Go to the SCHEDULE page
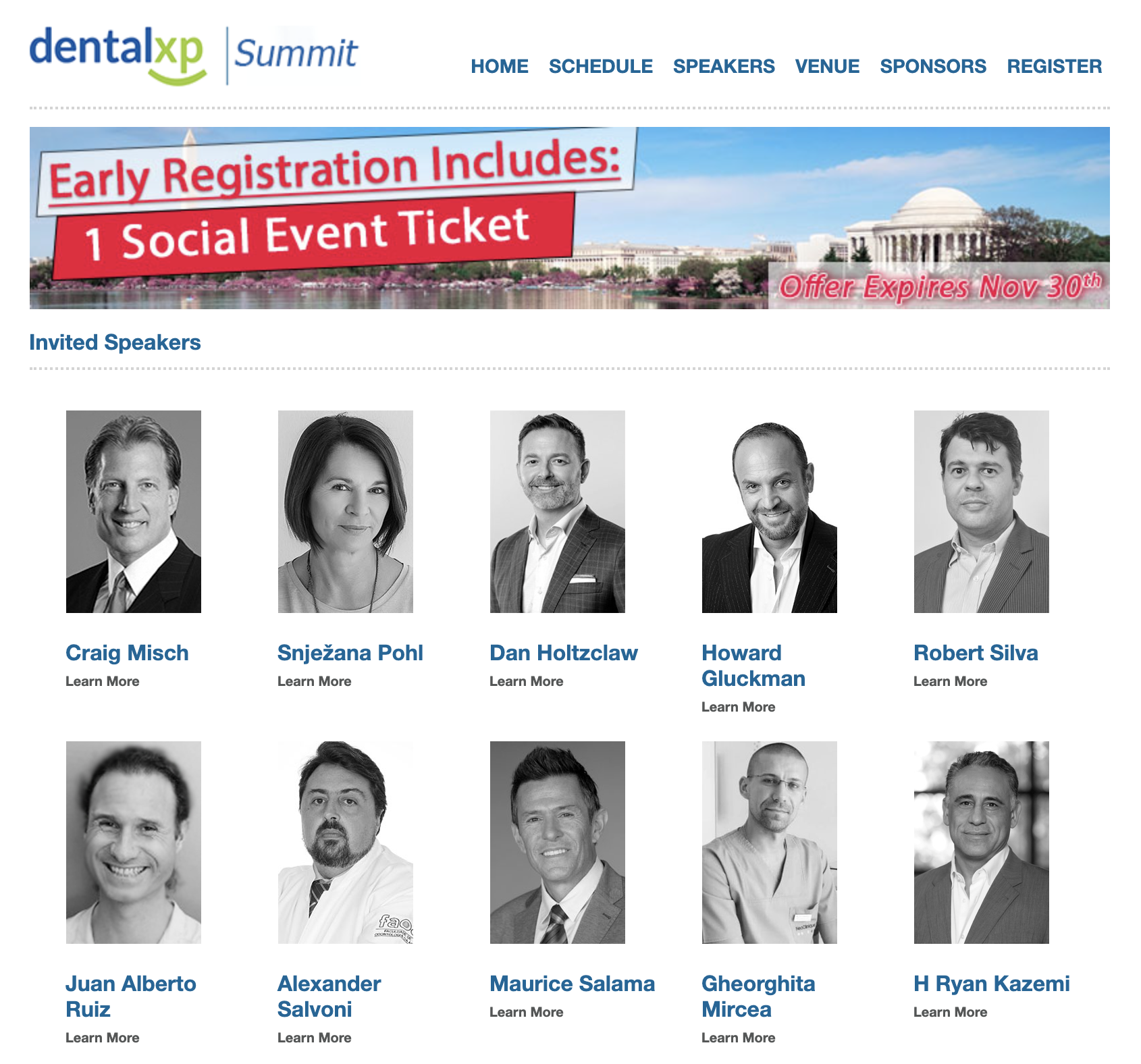Viewport: 1141px width, 1064px height. 600,66
